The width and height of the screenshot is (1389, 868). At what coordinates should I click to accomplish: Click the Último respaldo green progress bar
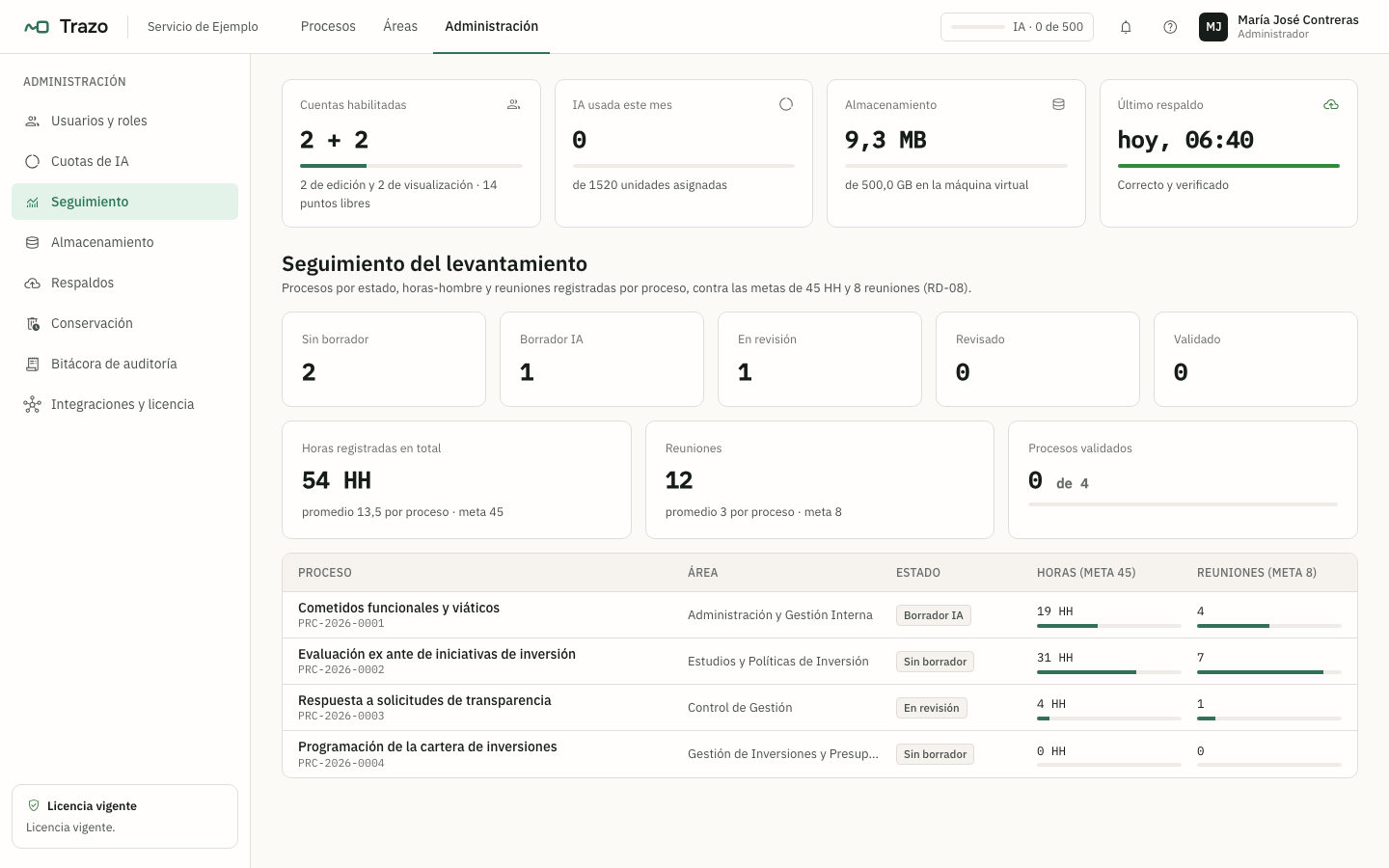[x=1229, y=166]
